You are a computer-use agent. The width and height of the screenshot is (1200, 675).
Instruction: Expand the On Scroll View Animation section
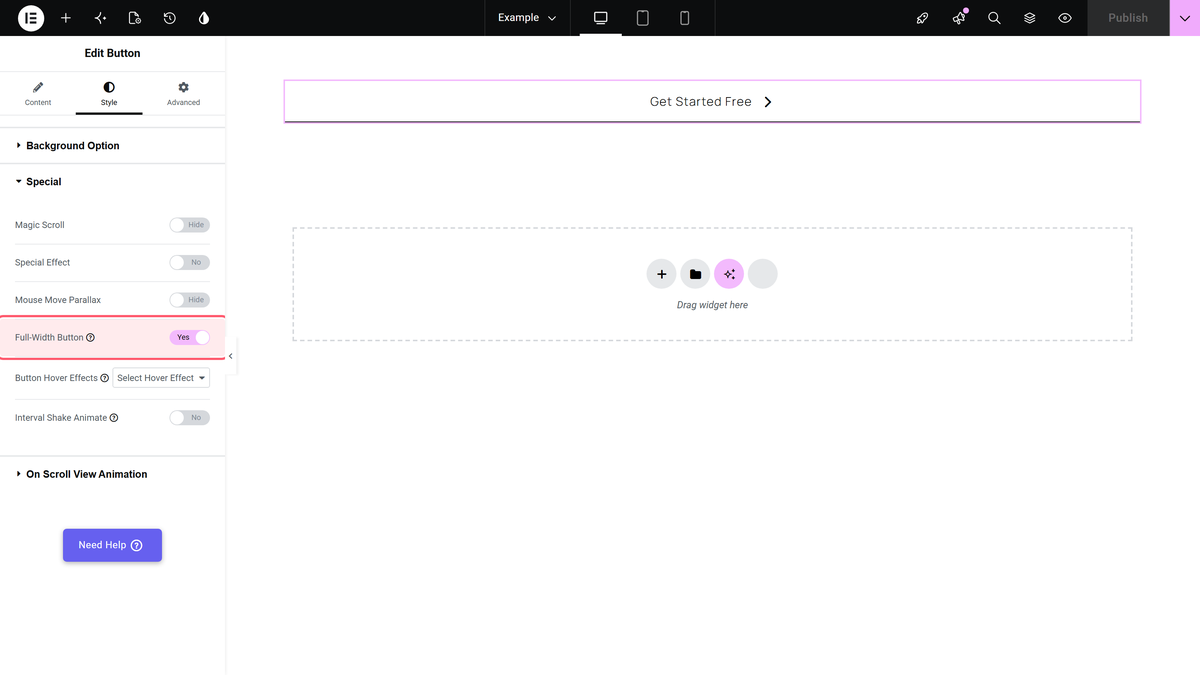(x=112, y=474)
